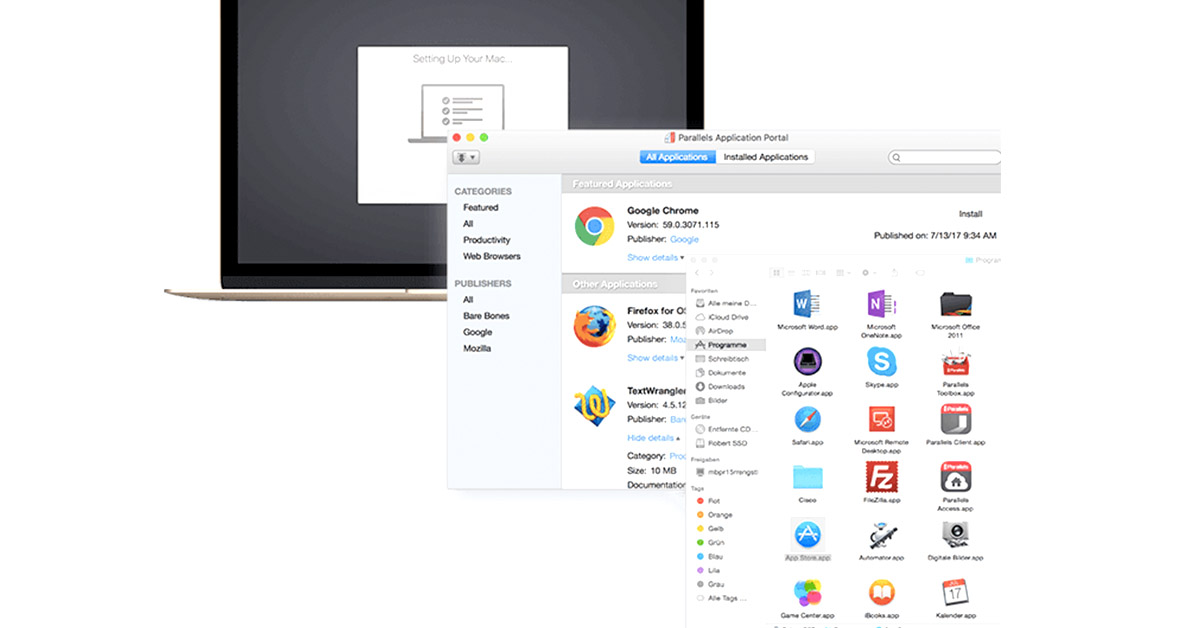
Task: Open iBooks.app in Finder
Action: 882,592
